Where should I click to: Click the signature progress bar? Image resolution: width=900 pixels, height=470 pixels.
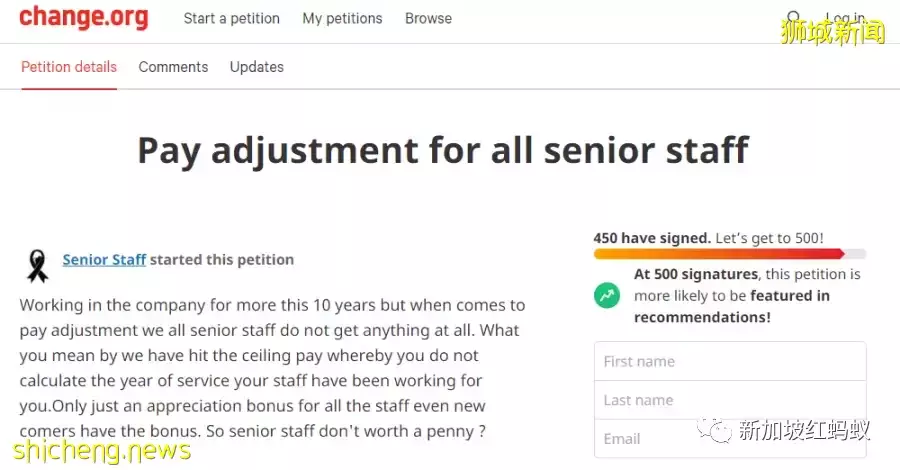729,254
